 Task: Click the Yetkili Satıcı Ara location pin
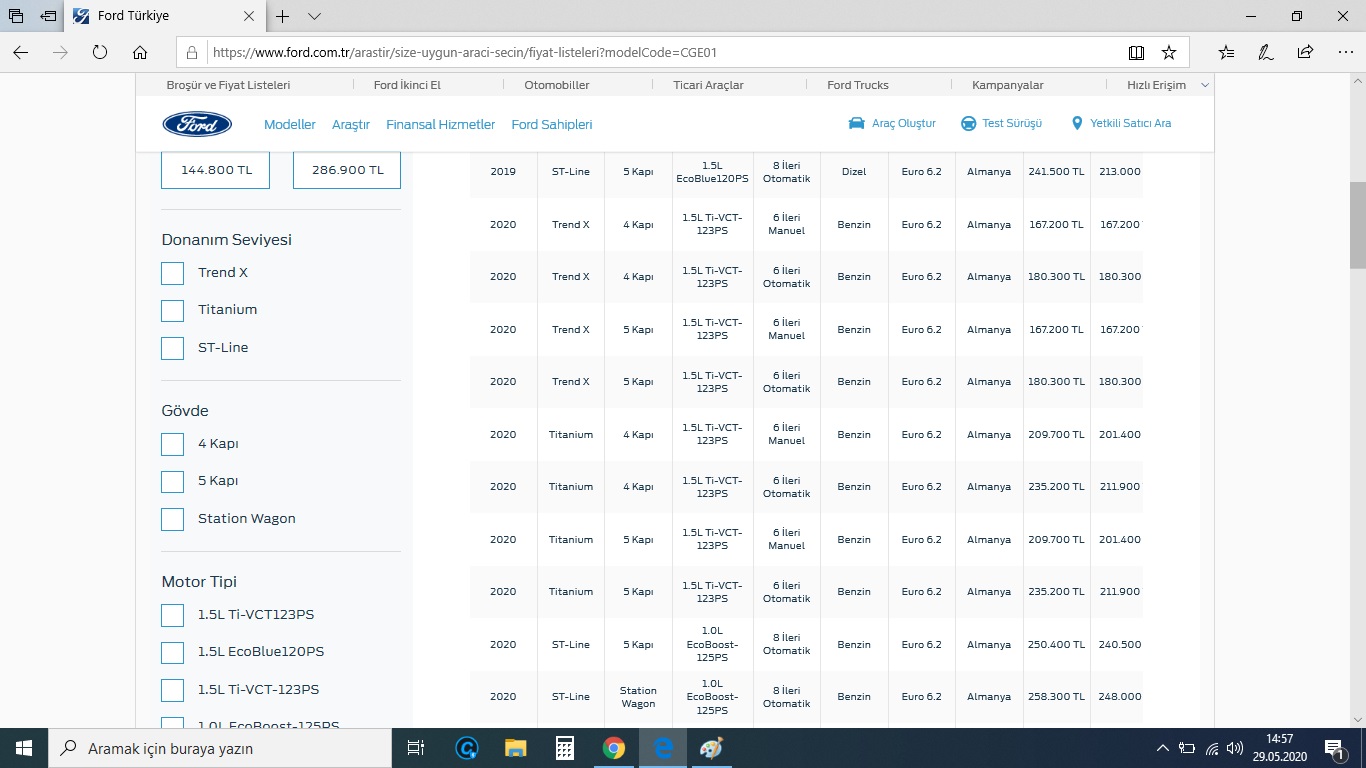1077,123
